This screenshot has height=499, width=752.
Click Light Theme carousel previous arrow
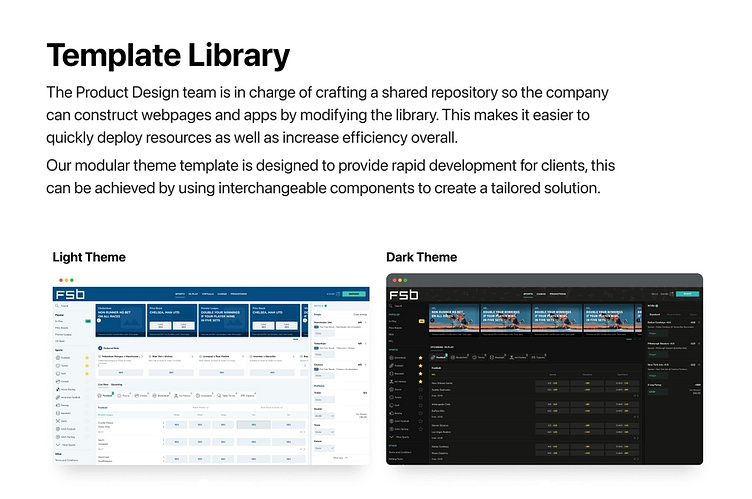[x=99, y=320]
